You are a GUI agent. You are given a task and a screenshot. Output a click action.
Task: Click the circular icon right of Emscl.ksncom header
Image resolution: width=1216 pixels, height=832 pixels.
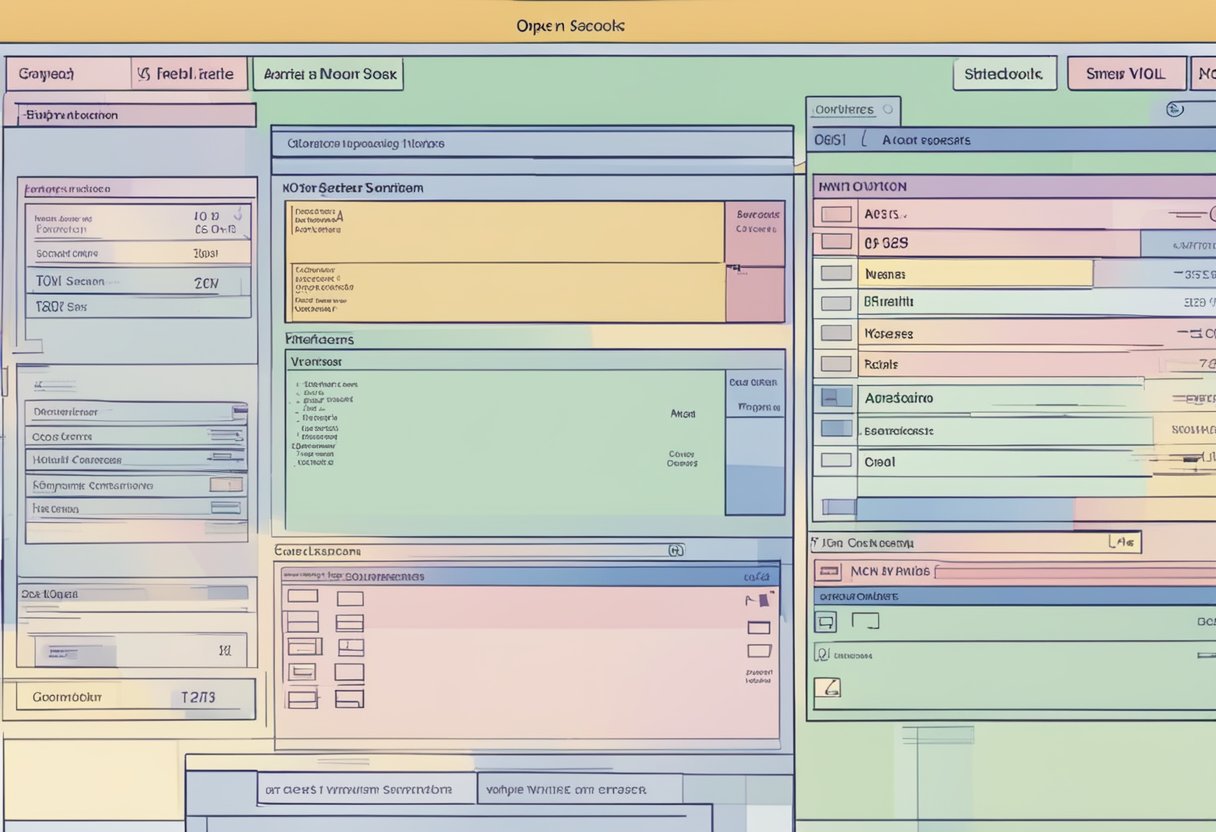pos(675,550)
